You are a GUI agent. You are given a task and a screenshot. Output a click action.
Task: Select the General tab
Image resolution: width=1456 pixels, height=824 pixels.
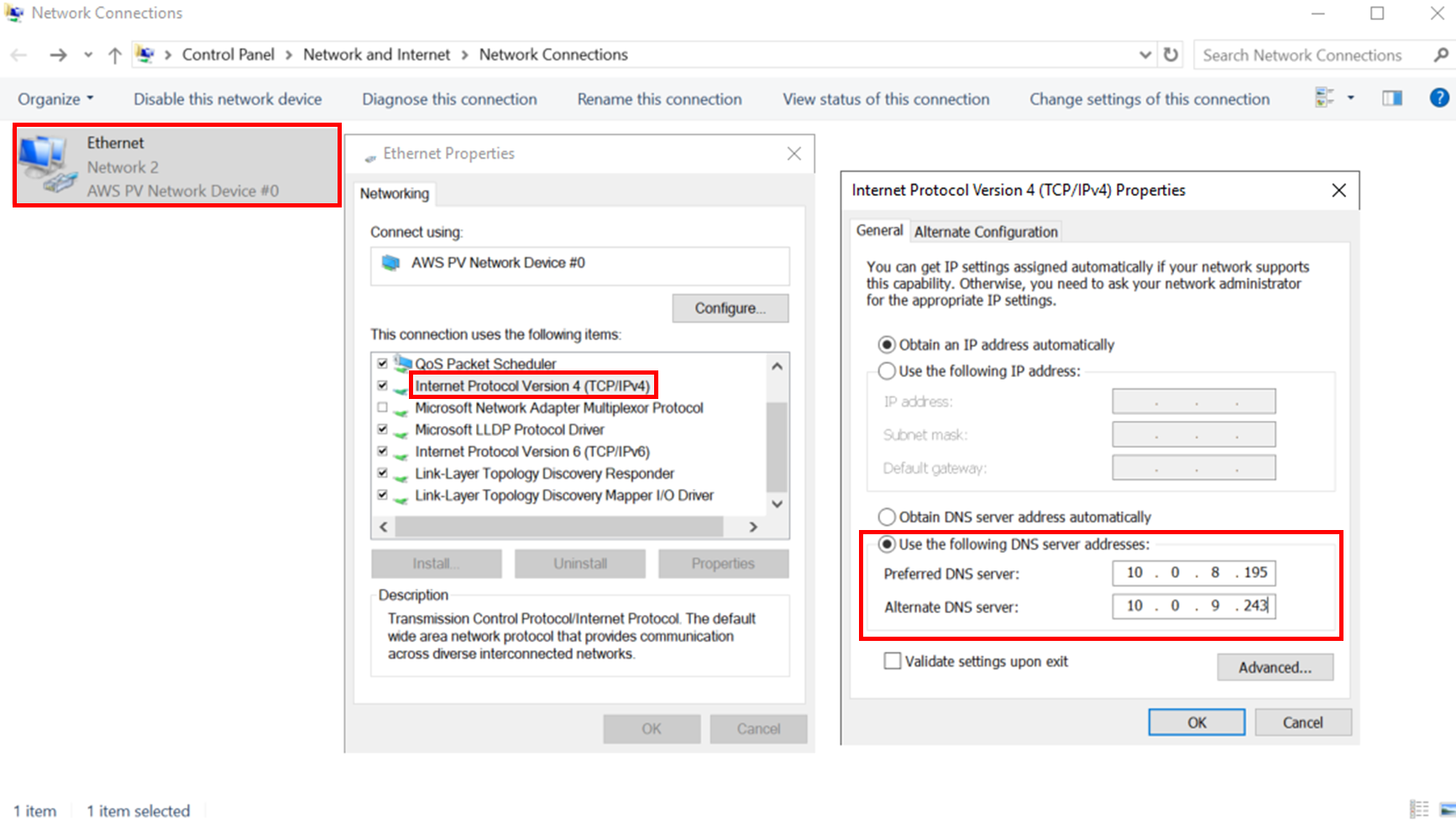[879, 230]
